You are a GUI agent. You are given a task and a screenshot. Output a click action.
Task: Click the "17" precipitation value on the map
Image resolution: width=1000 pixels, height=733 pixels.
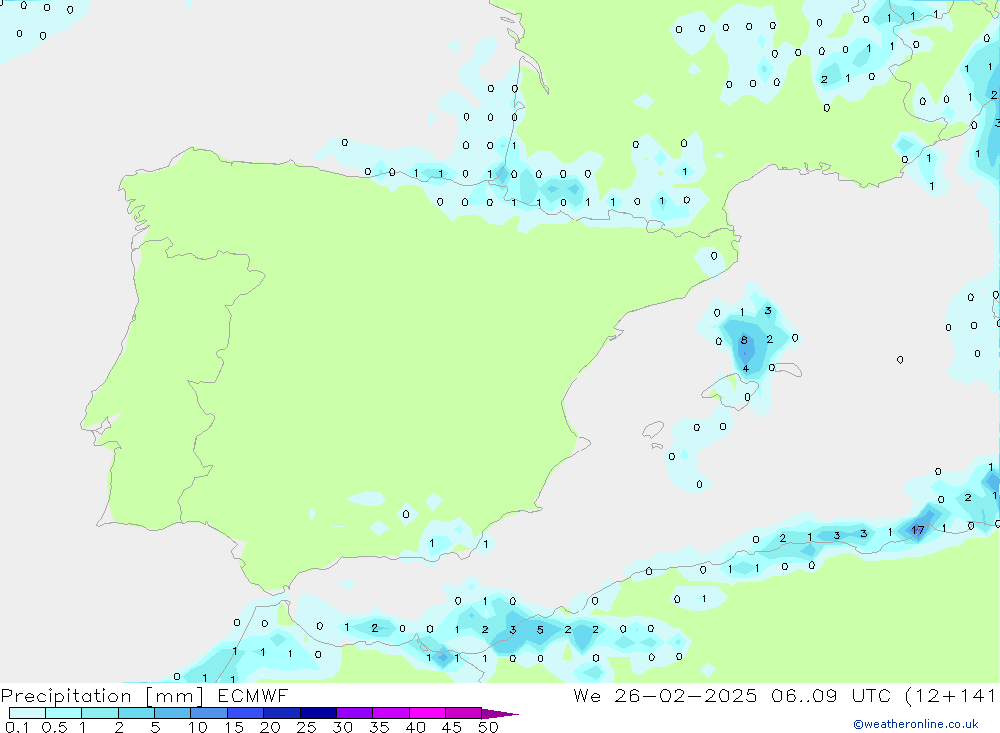tap(918, 530)
